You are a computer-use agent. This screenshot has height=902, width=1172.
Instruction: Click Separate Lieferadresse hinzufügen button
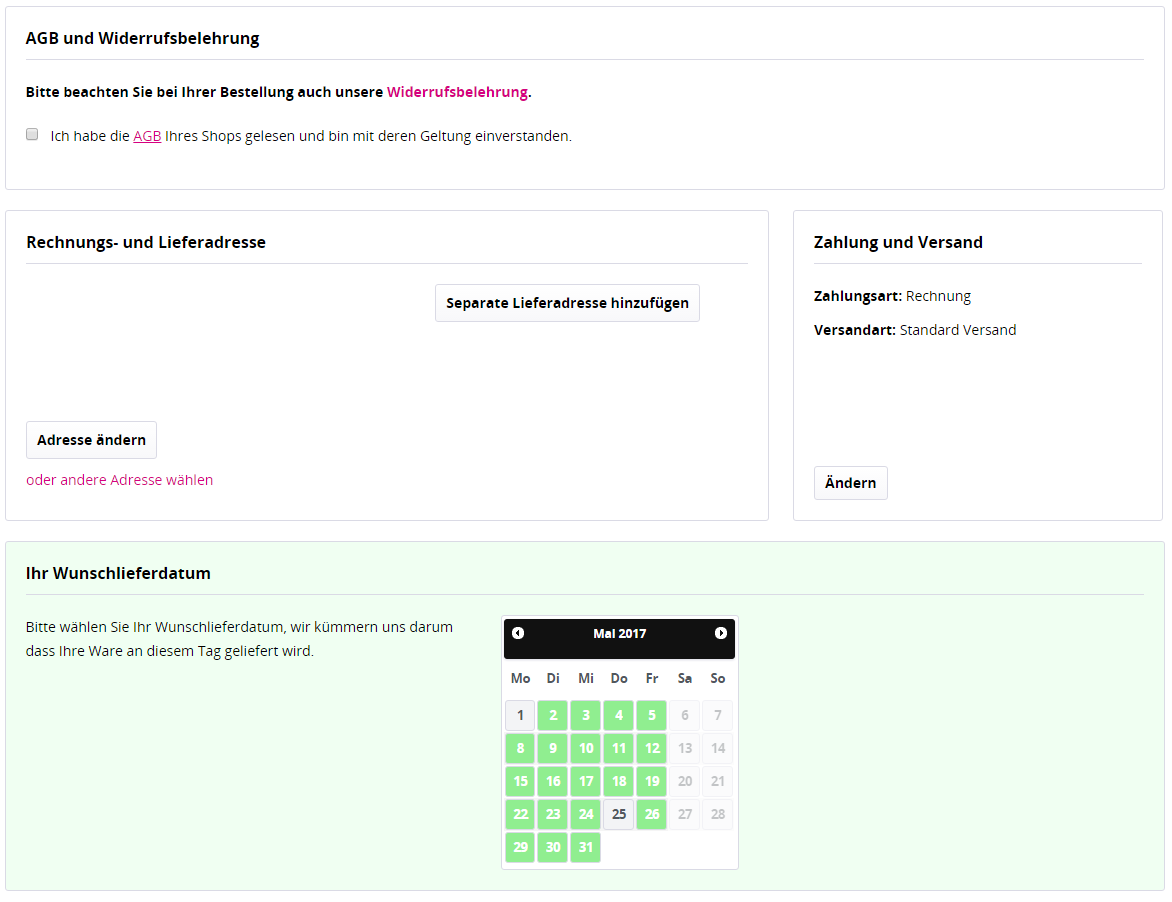pos(567,303)
